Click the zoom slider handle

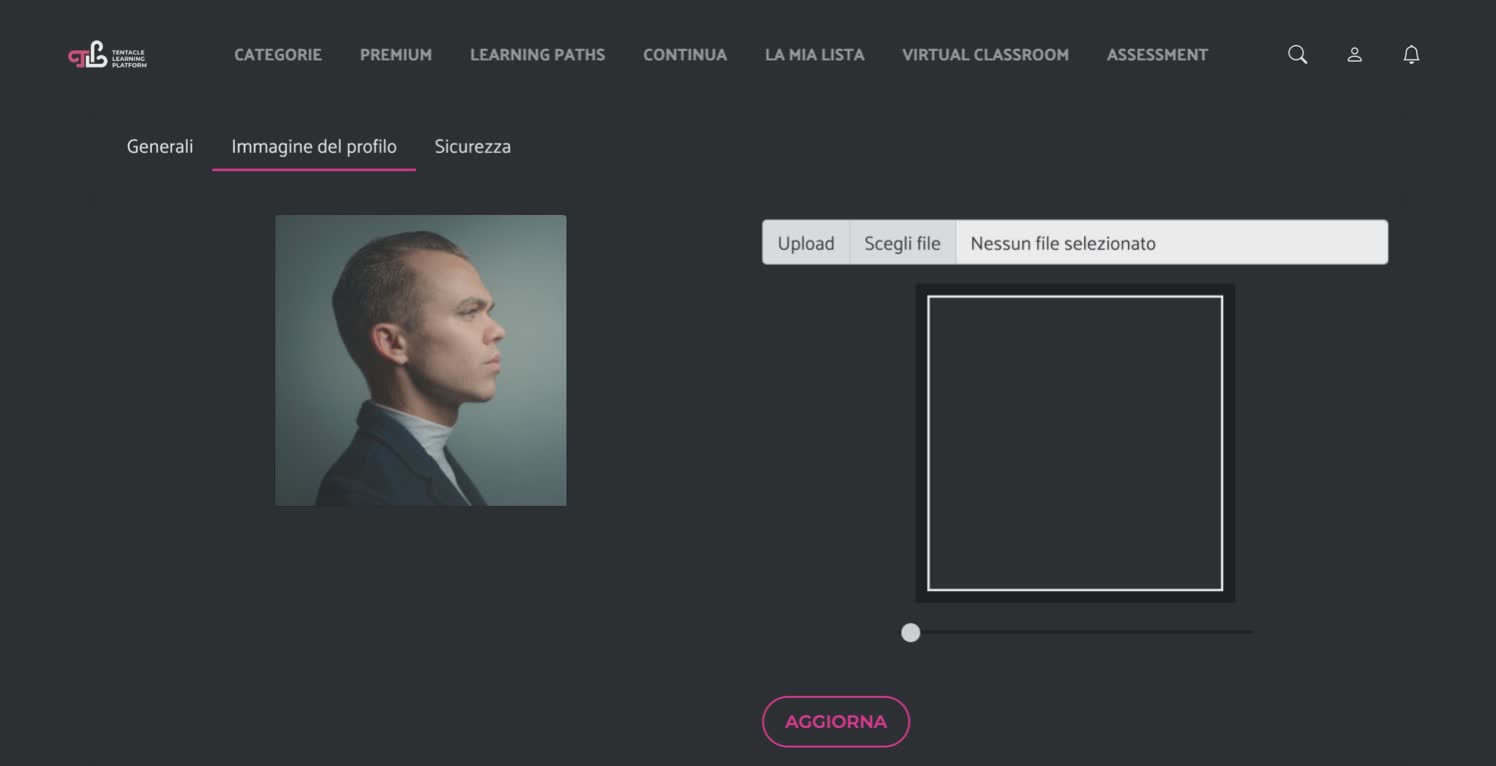coord(910,632)
